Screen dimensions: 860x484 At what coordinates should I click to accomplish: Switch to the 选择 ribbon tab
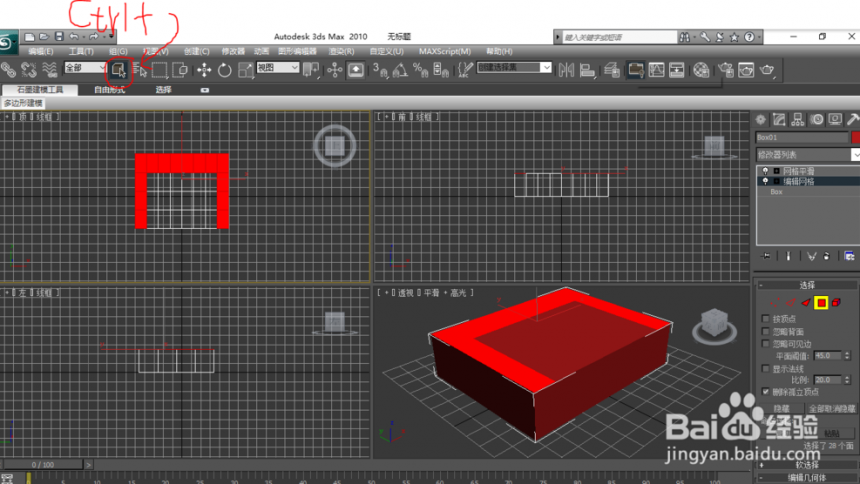[x=163, y=90]
